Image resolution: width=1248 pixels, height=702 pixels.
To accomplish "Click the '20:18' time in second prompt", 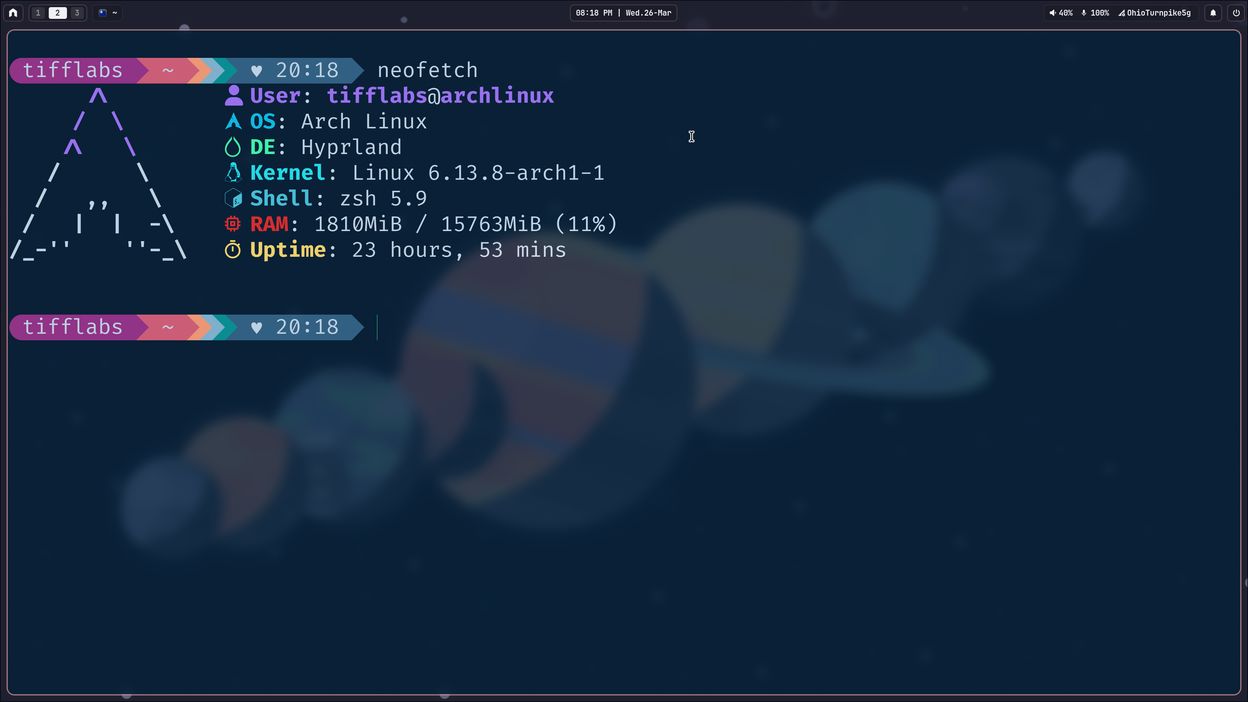I will 307,327.
